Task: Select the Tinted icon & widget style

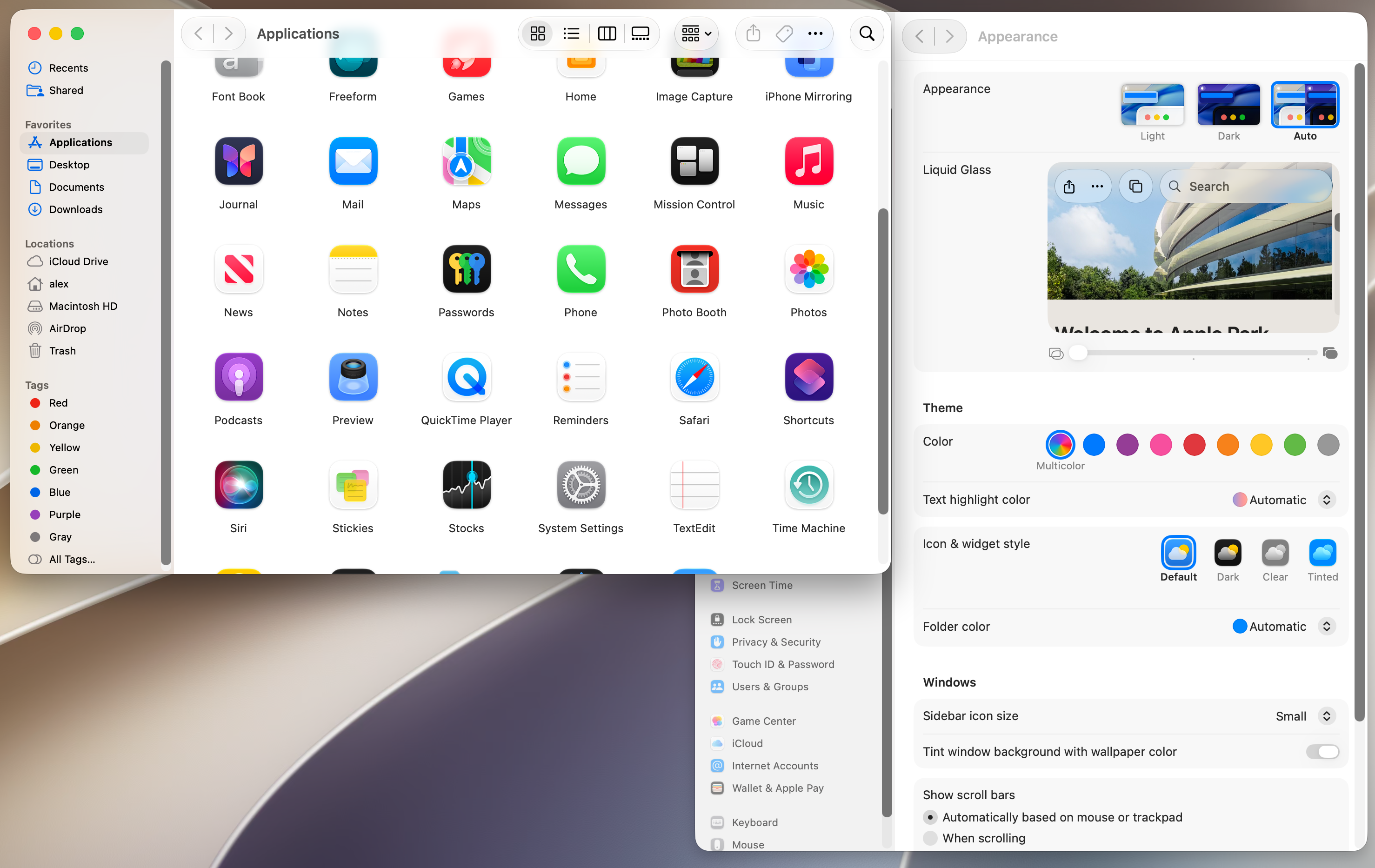Action: click(x=1322, y=553)
